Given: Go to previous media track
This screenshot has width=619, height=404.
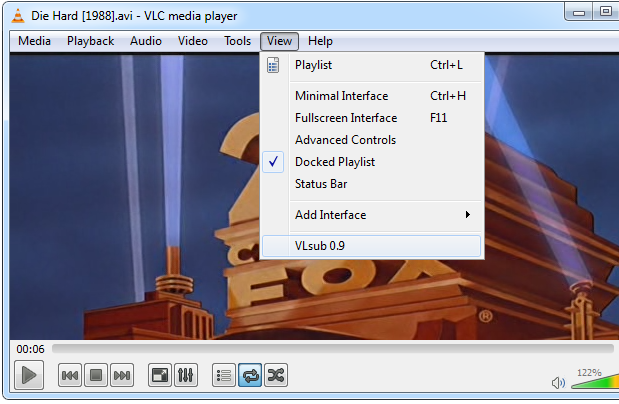Looking at the screenshot, I should coord(70,375).
